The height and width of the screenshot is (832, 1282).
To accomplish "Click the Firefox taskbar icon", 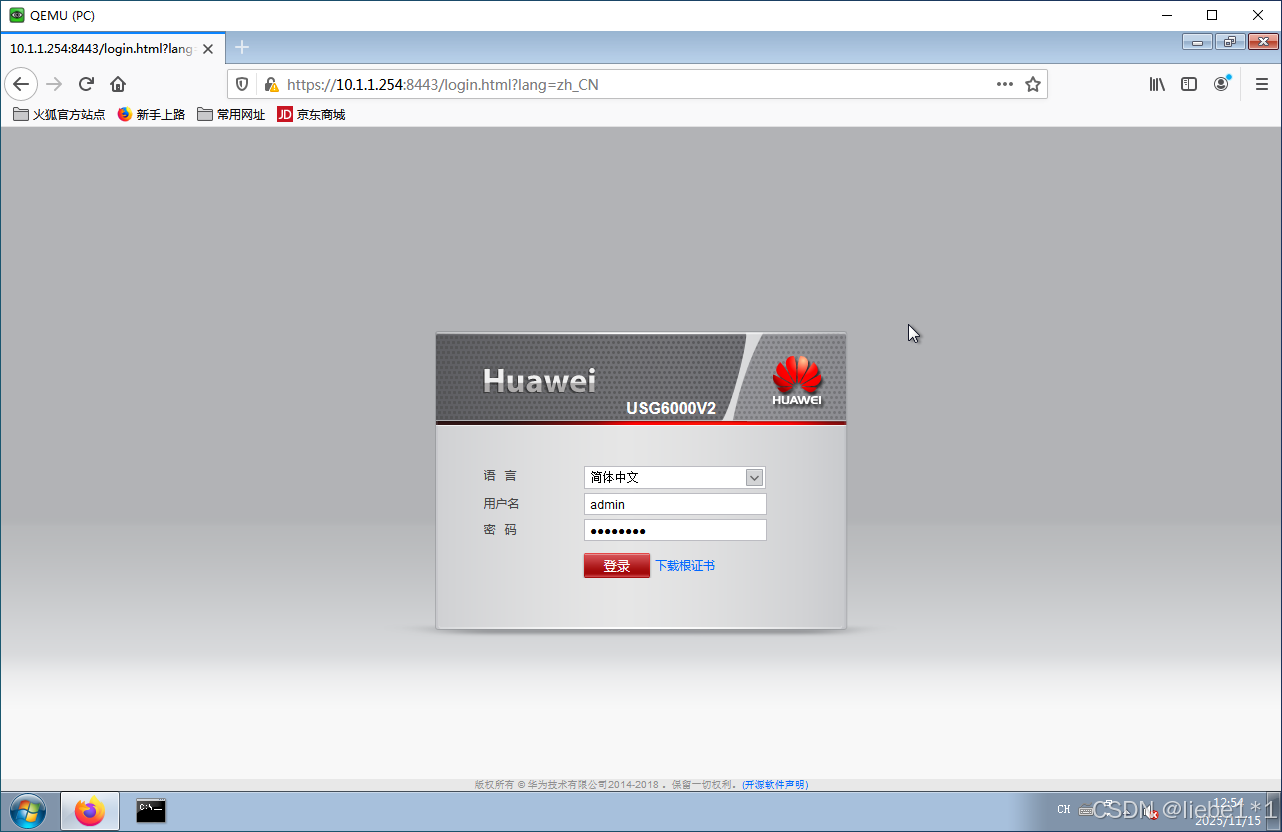I will tap(90, 811).
